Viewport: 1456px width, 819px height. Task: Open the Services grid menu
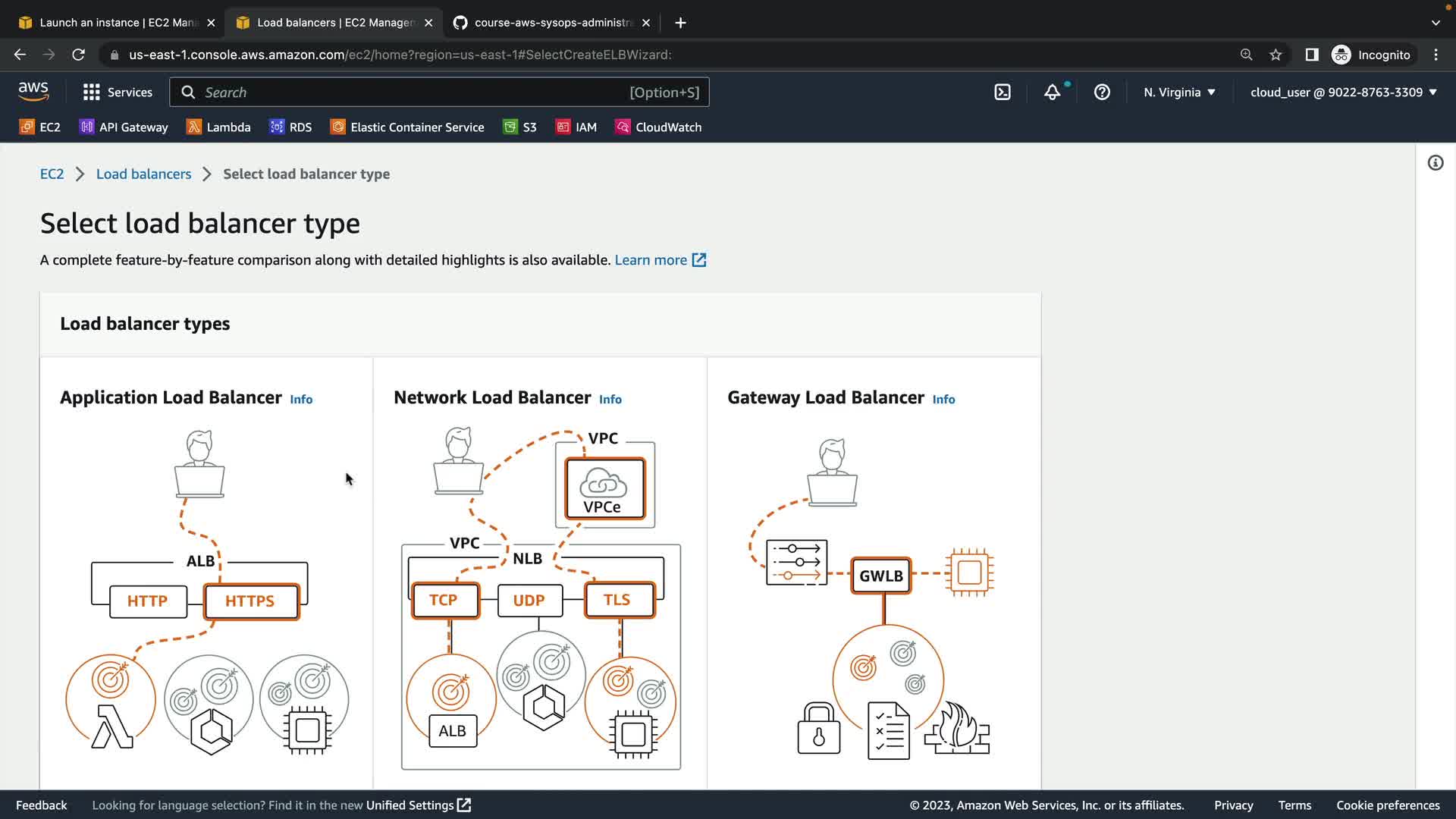coord(118,93)
